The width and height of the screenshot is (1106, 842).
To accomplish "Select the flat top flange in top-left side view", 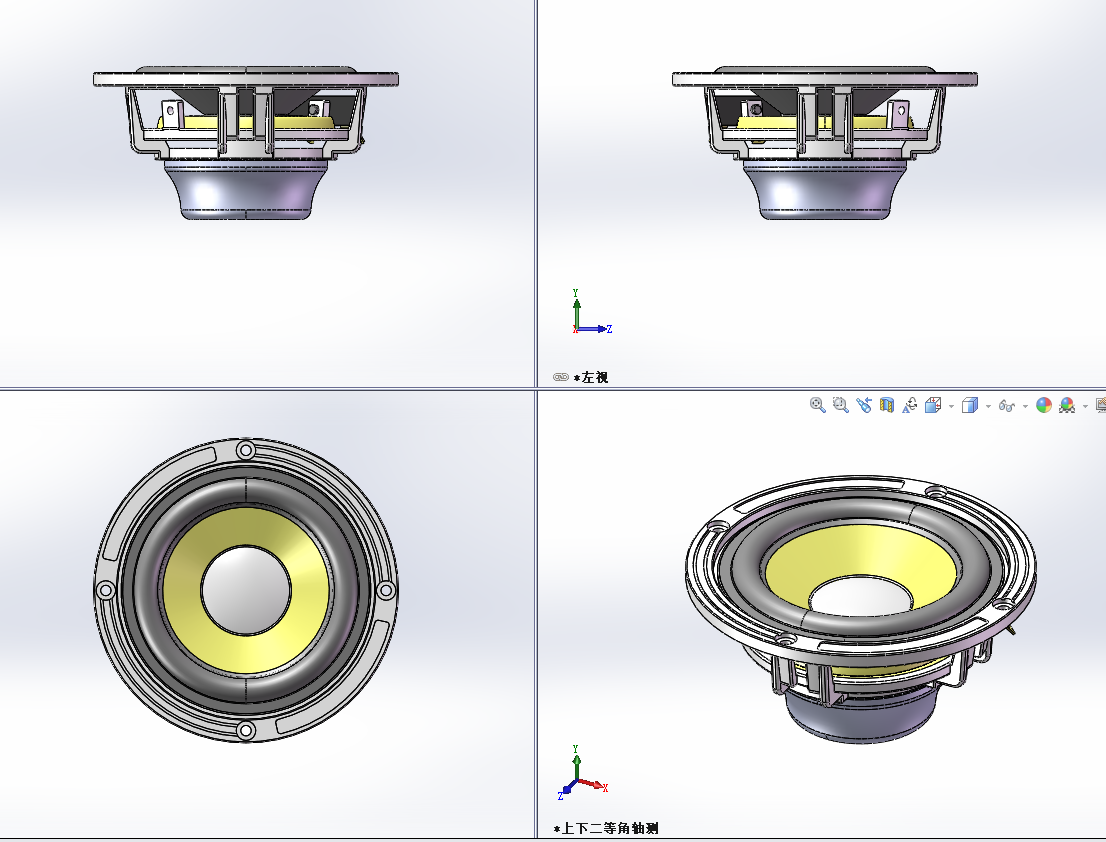I will 245,79.
